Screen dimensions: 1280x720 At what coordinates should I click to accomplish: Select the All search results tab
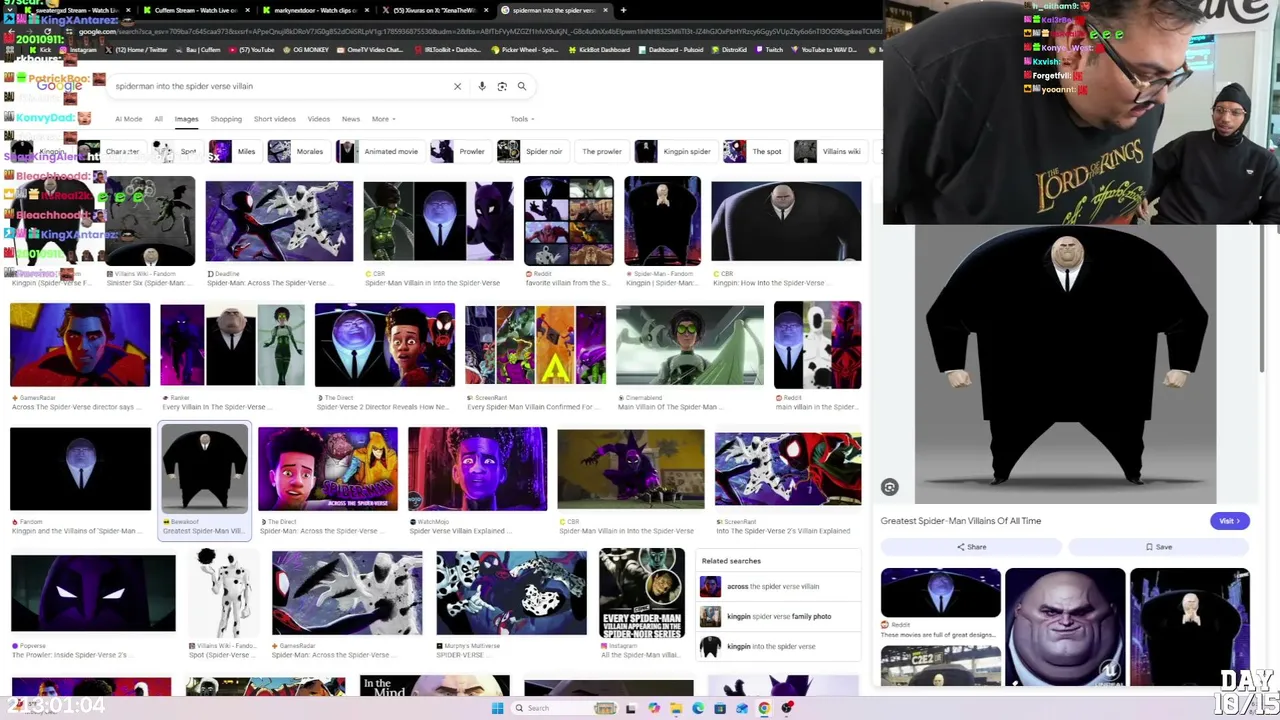coord(158,119)
